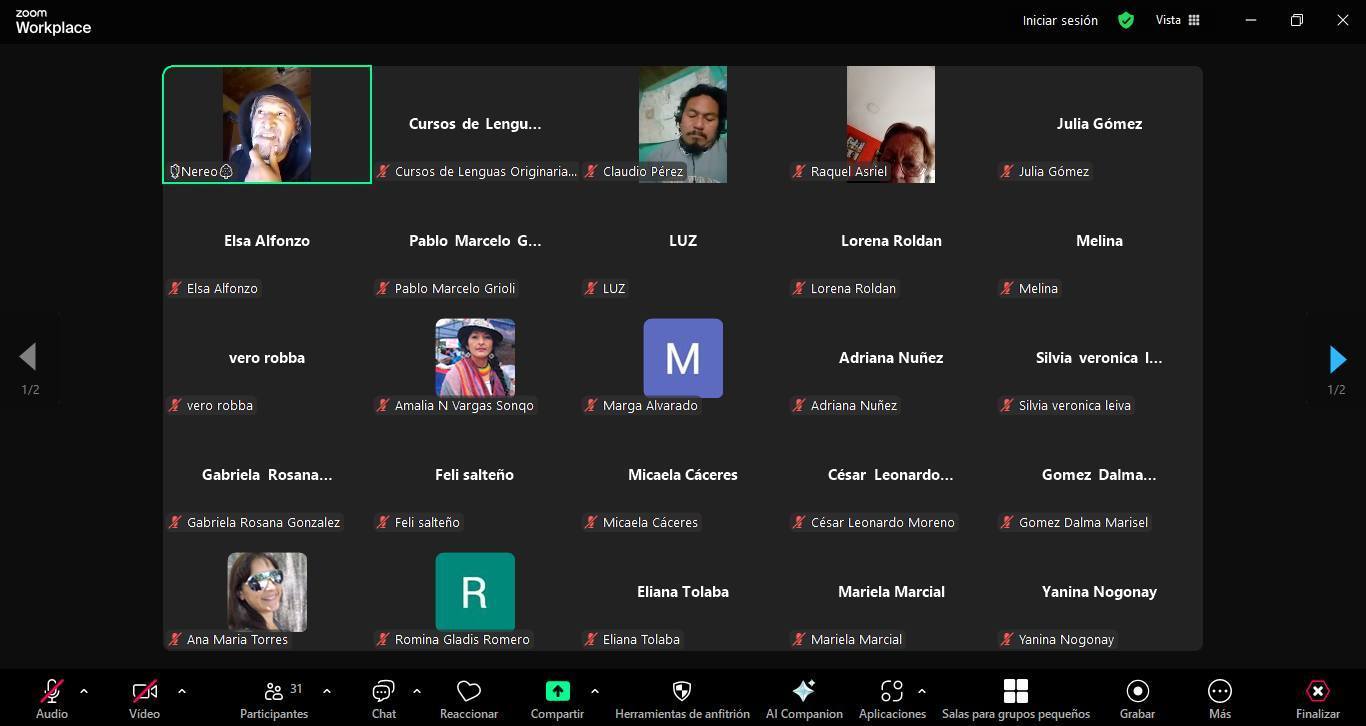Viewport: 1366px width, 726px height.
Task: Open Aplicaciones from the toolbar
Action: point(891,698)
